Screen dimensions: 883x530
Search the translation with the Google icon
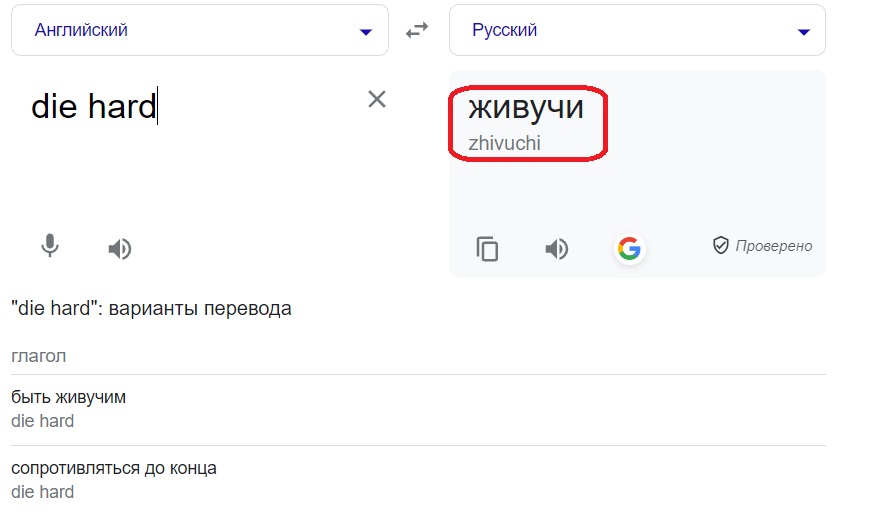pyautogui.click(x=629, y=248)
